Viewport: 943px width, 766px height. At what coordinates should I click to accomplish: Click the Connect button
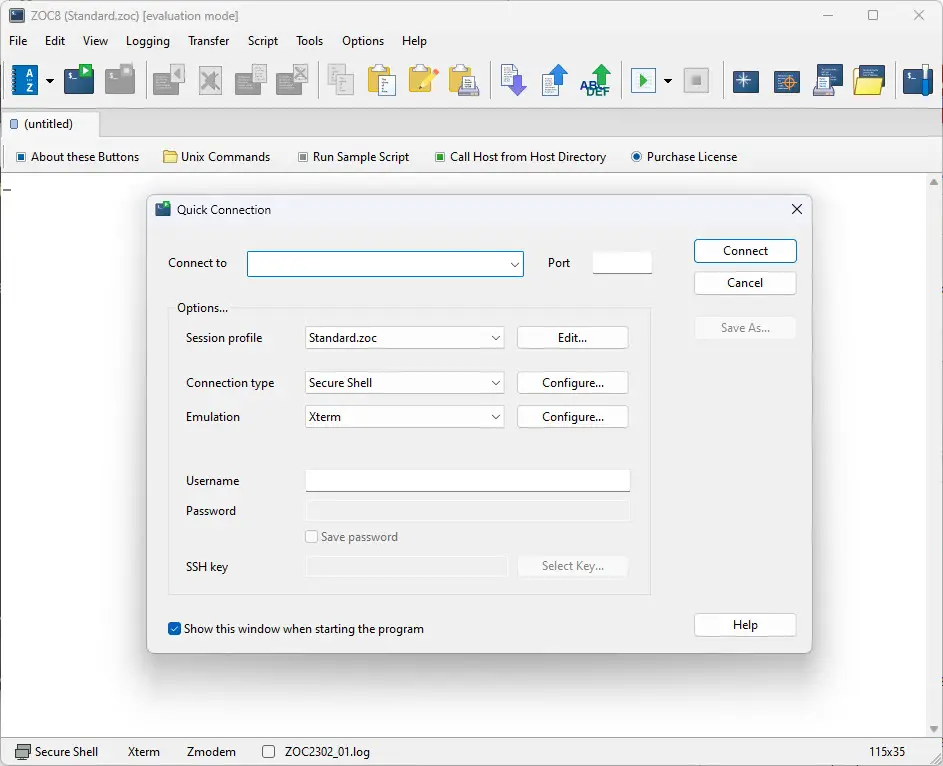point(745,251)
